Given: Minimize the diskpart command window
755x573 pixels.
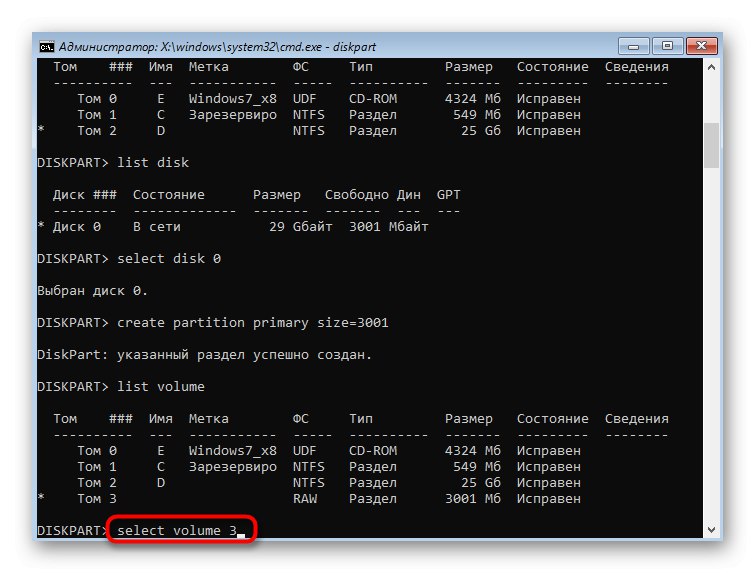Looking at the screenshot, I should [x=634, y=46].
